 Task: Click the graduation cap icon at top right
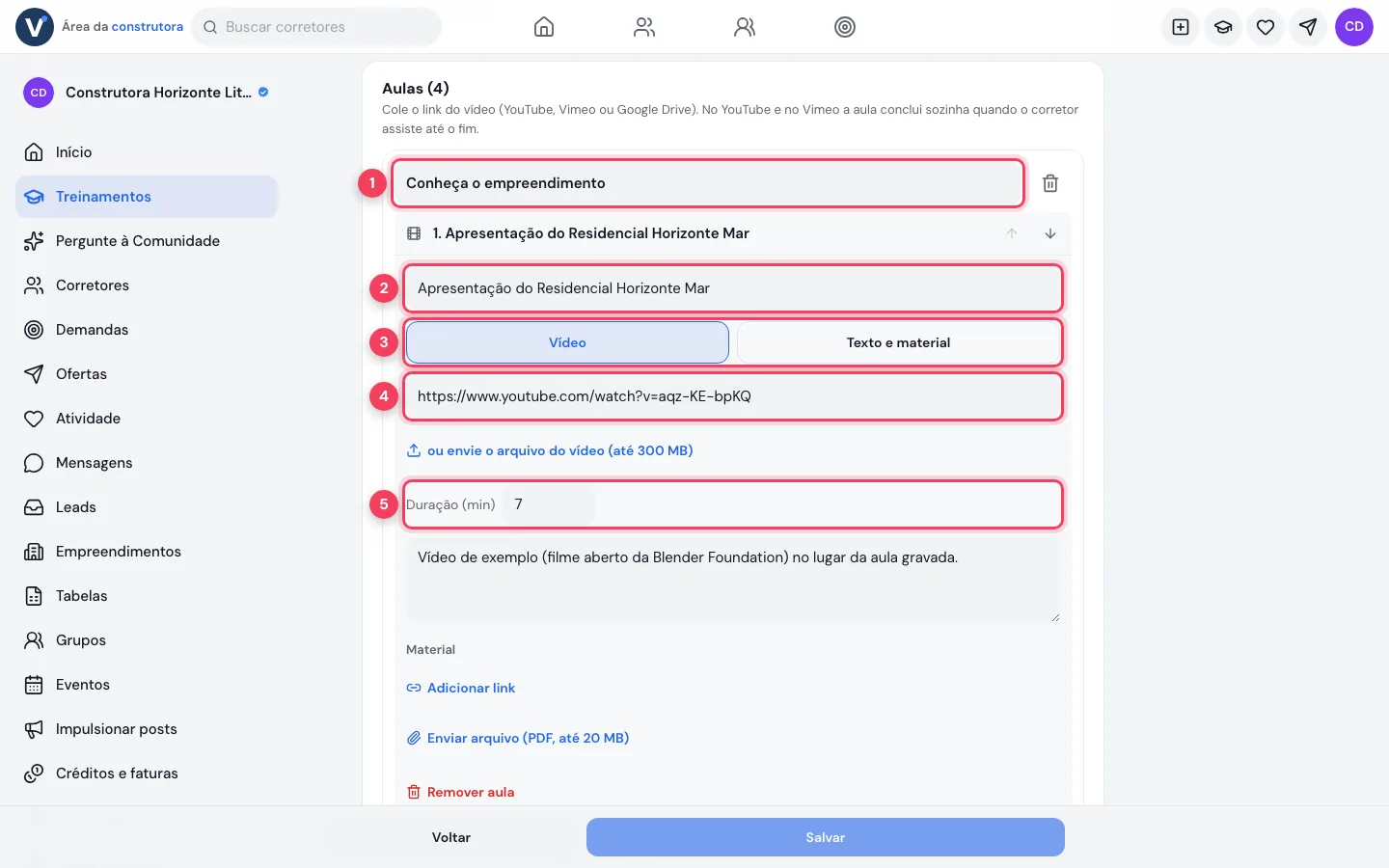tap(1223, 27)
